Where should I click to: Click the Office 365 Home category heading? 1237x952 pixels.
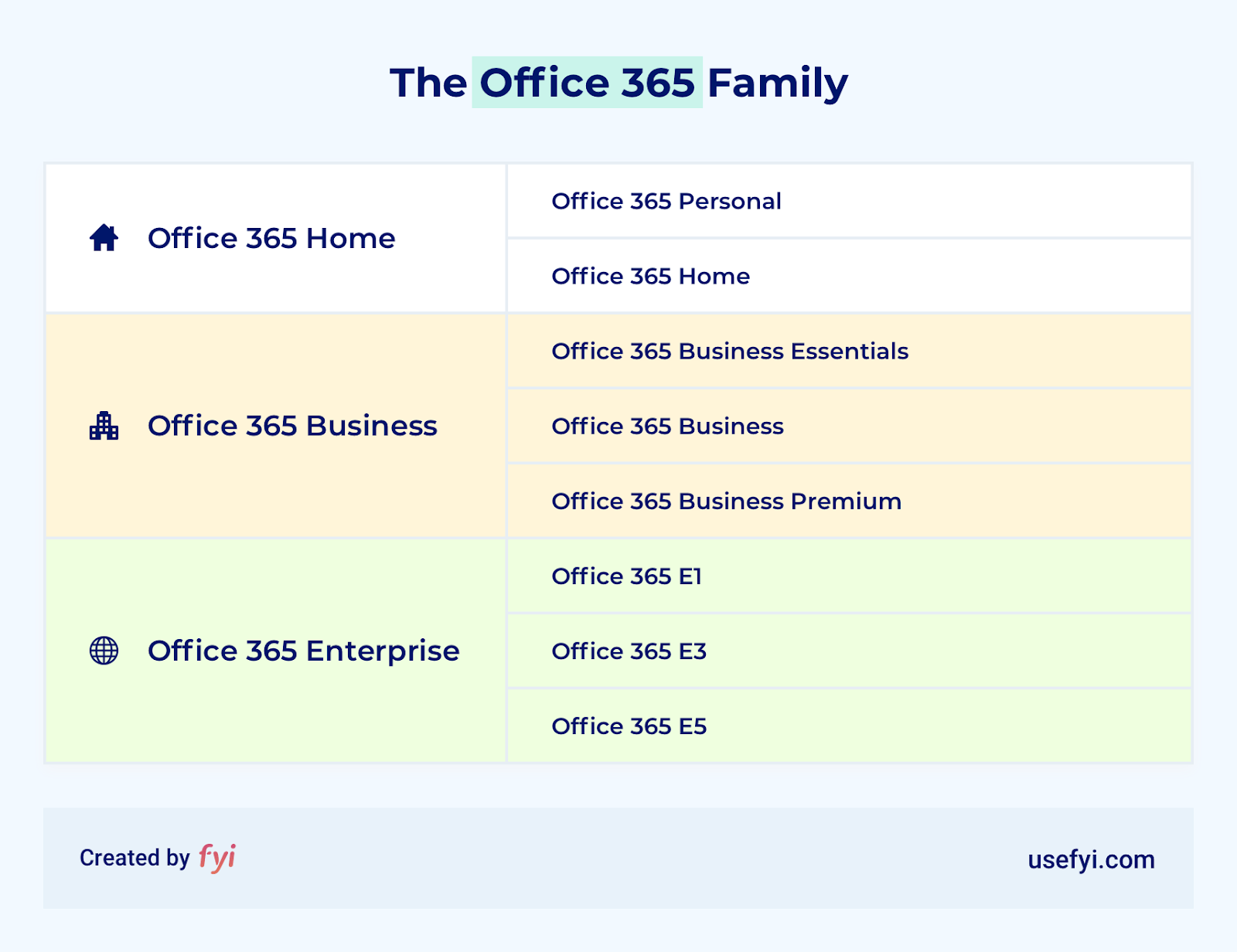tap(271, 238)
